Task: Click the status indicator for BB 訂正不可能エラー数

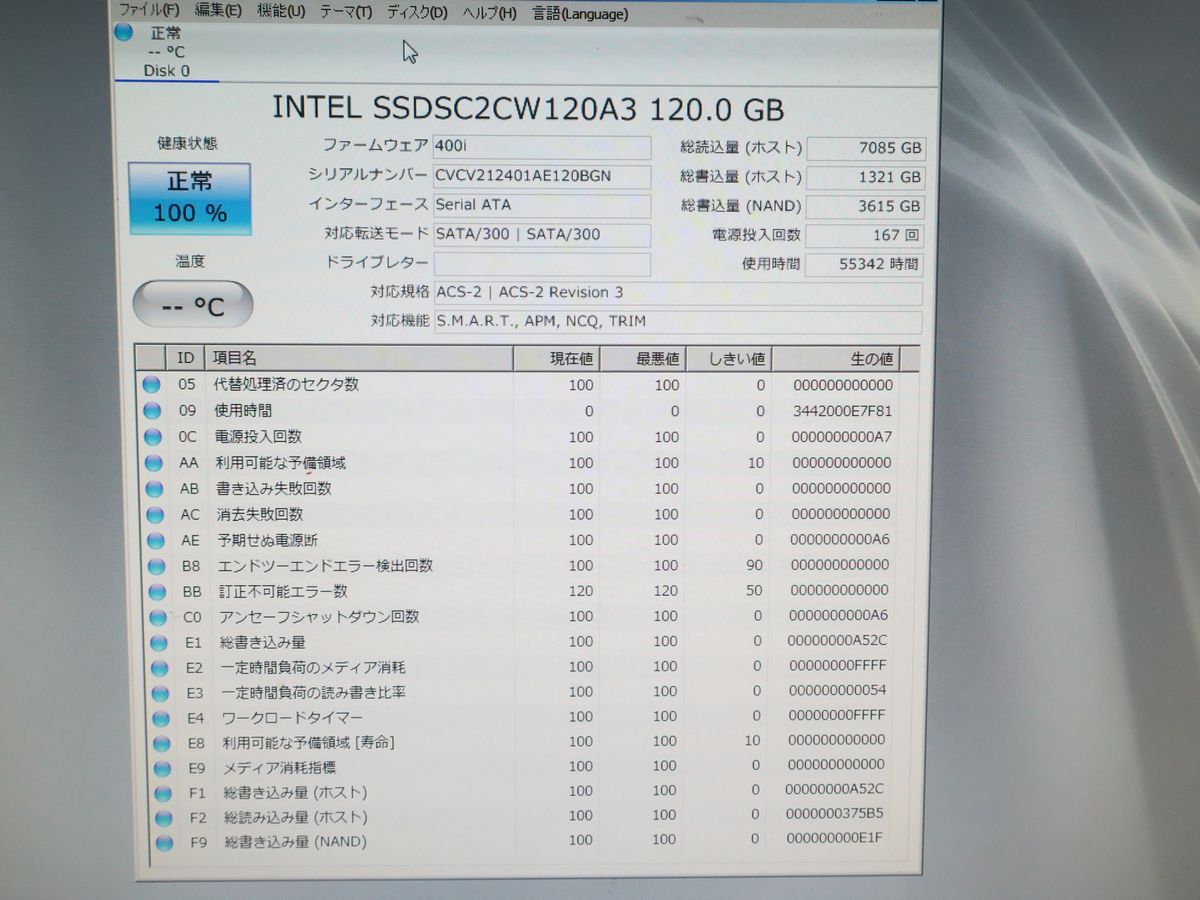Action: point(153,590)
